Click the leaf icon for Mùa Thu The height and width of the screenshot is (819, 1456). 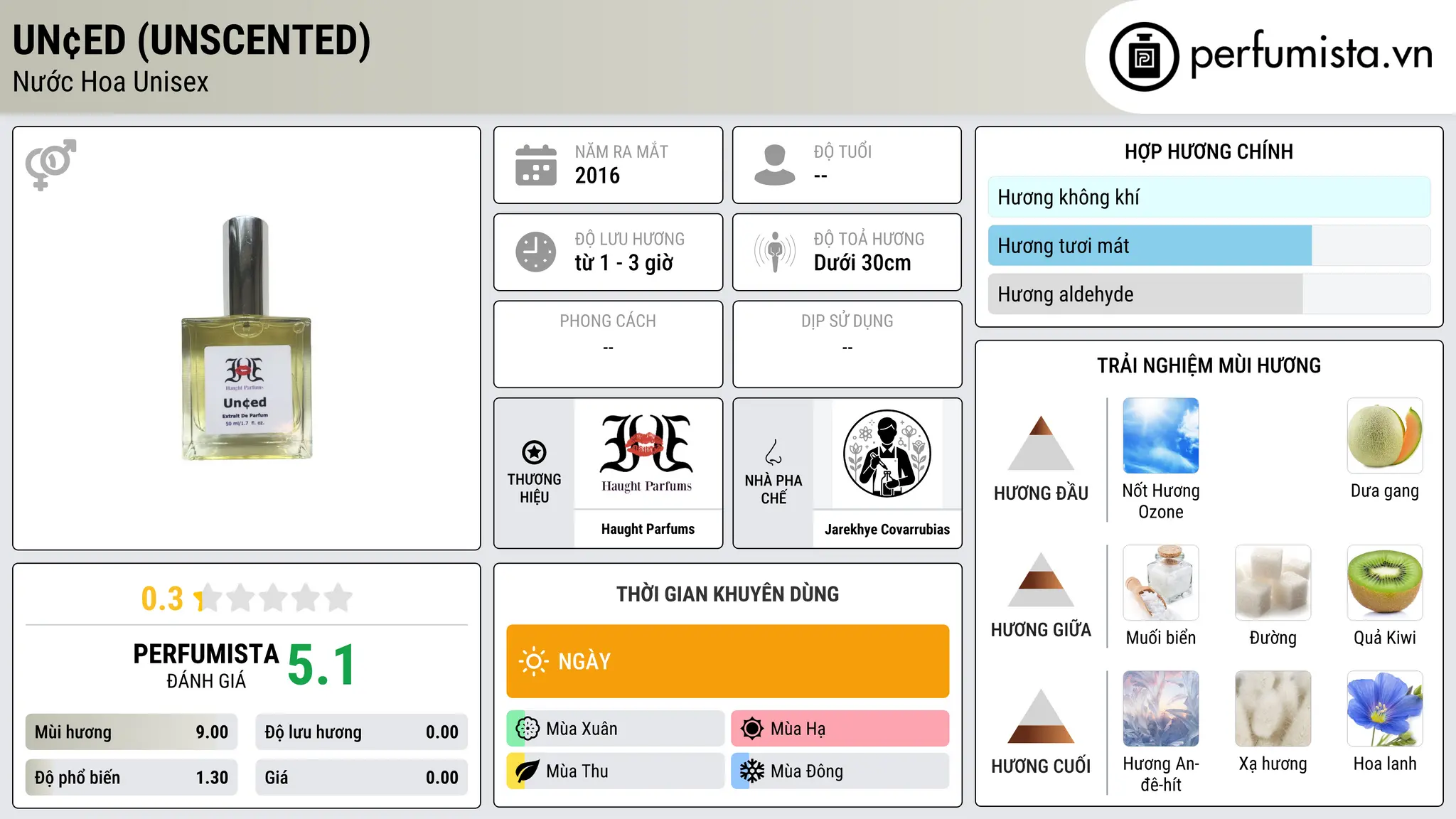(x=528, y=771)
